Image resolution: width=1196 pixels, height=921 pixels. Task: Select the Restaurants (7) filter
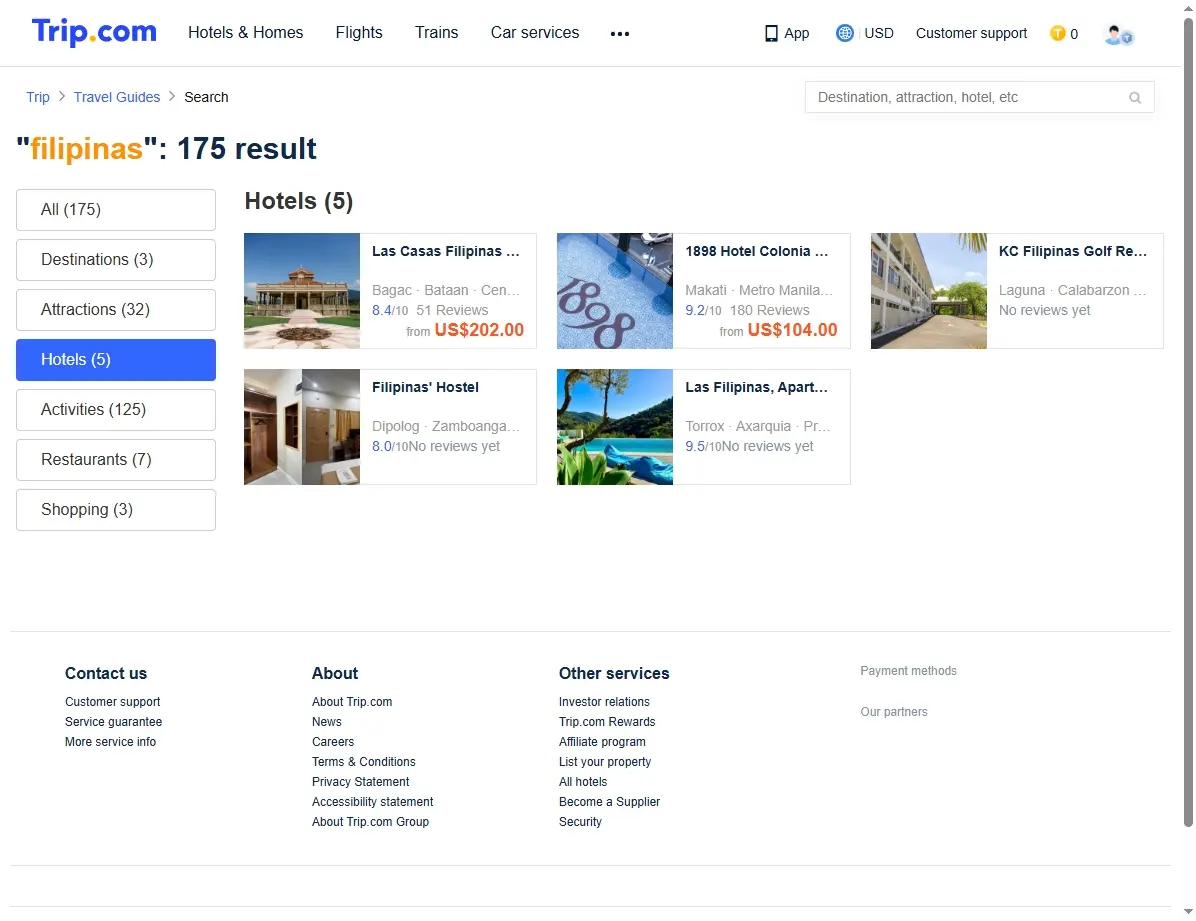pos(116,460)
